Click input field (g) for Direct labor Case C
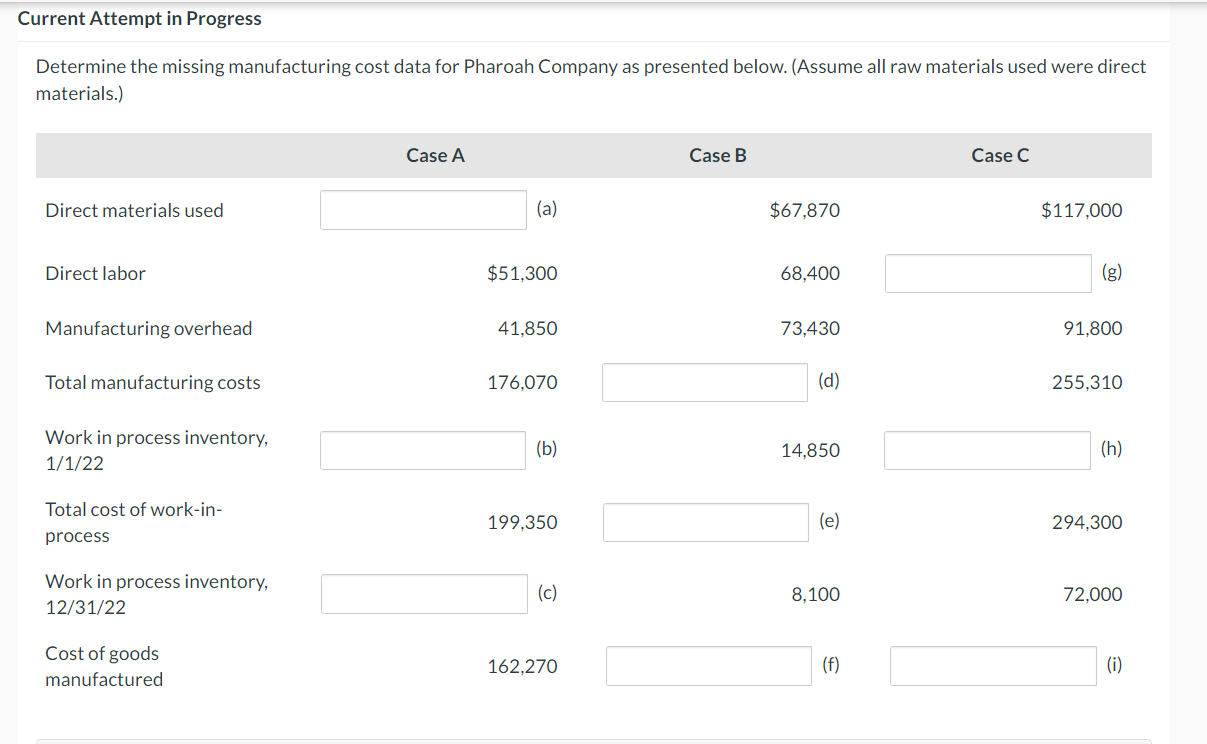 (987, 273)
